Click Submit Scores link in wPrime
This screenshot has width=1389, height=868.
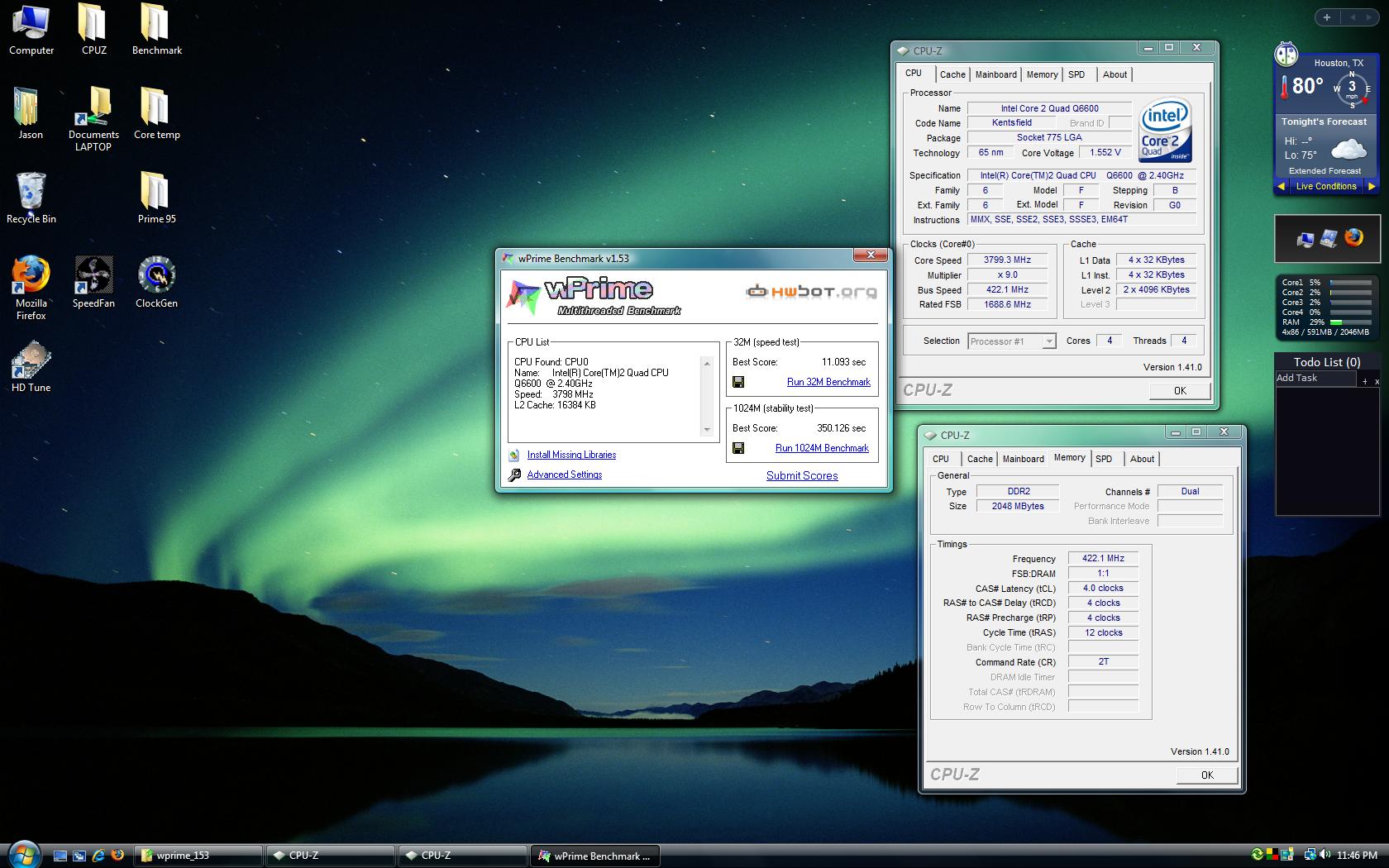(802, 475)
